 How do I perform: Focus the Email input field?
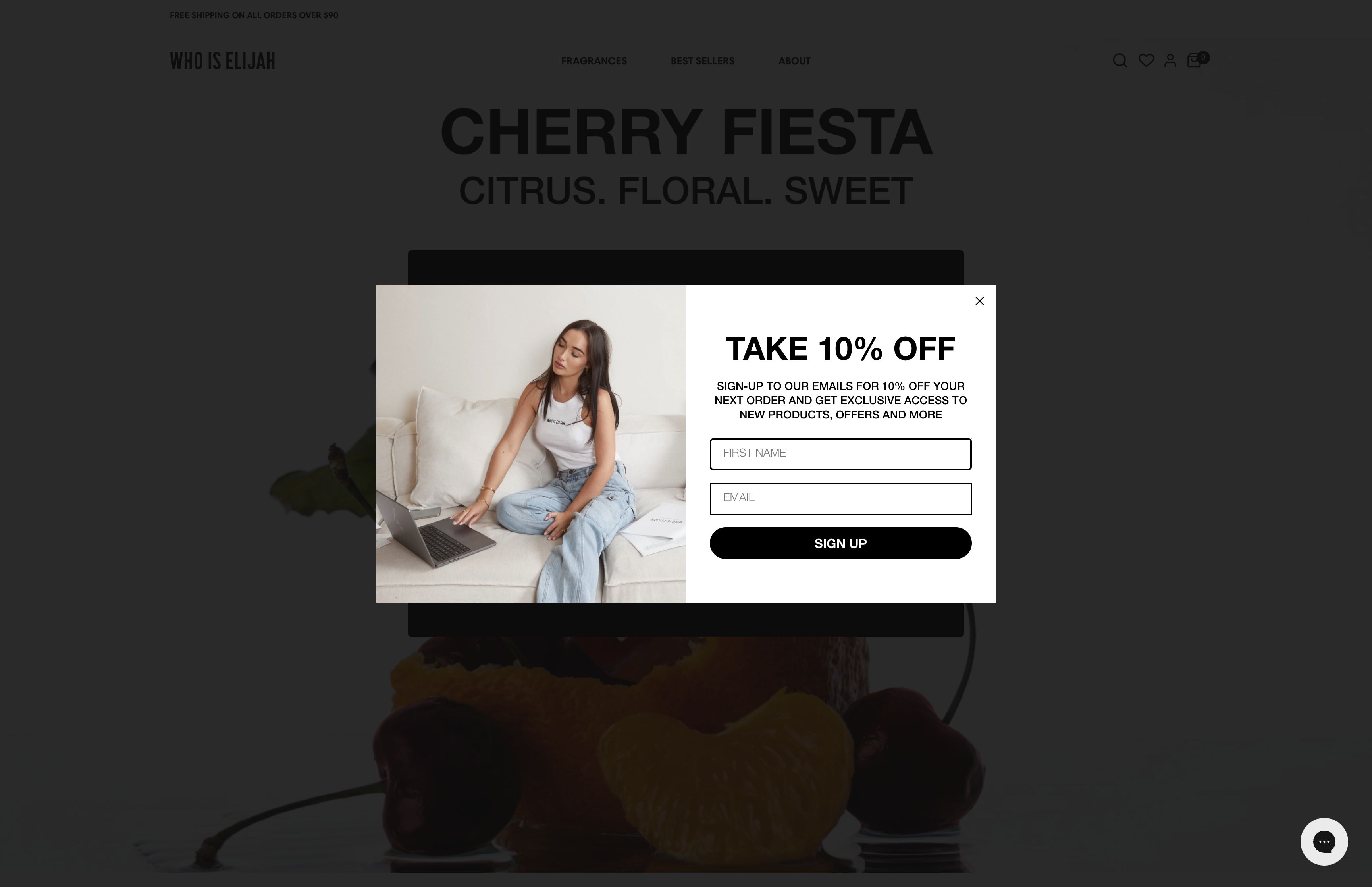[840, 498]
